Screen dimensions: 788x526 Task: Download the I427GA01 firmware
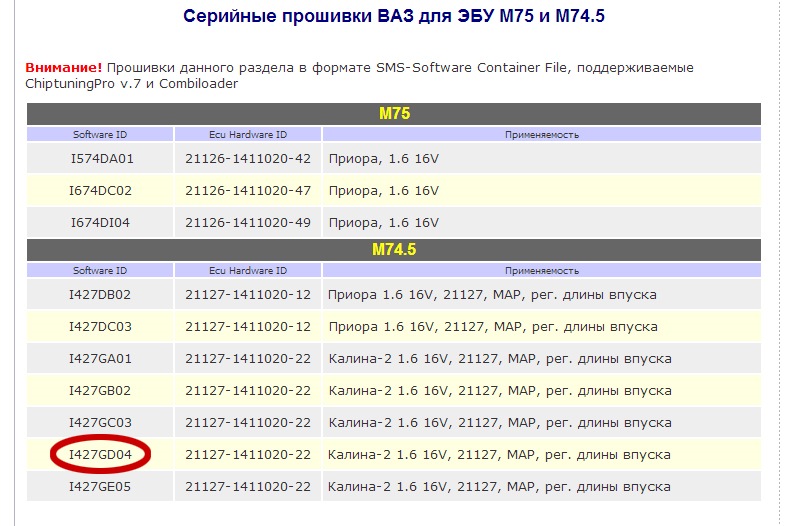(100, 359)
